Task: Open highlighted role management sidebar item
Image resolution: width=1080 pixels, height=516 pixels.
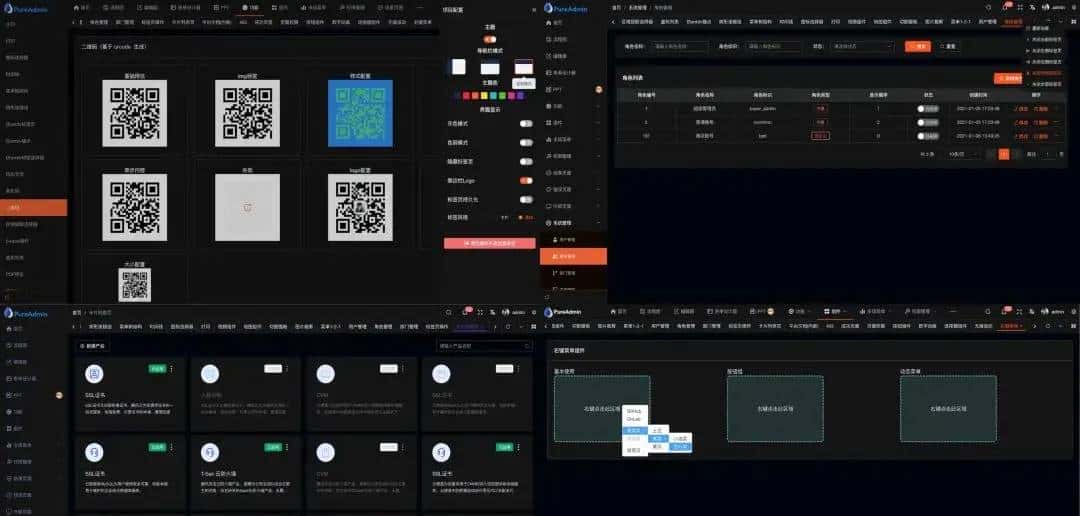Action: coord(573,256)
